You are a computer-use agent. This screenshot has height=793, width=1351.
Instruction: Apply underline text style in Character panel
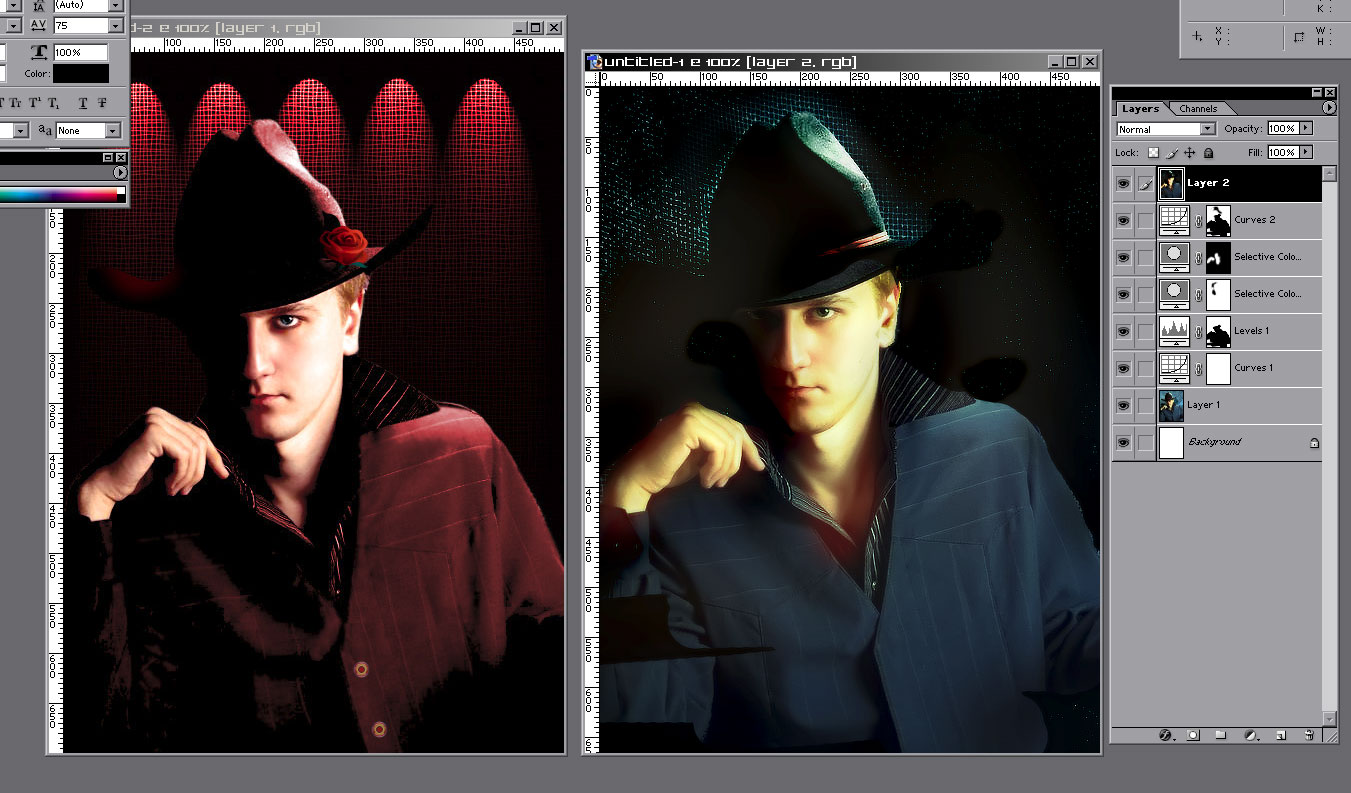(x=83, y=102)
